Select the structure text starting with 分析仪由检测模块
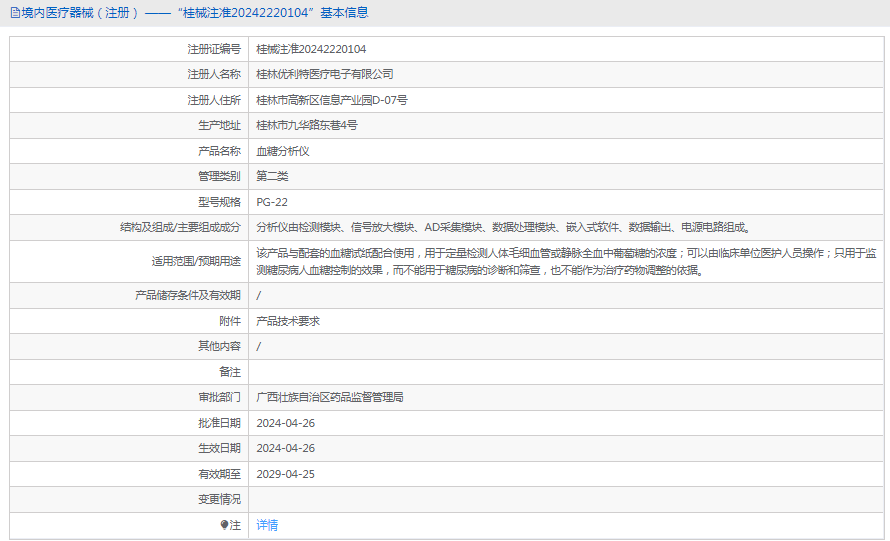 coord(503,227)
